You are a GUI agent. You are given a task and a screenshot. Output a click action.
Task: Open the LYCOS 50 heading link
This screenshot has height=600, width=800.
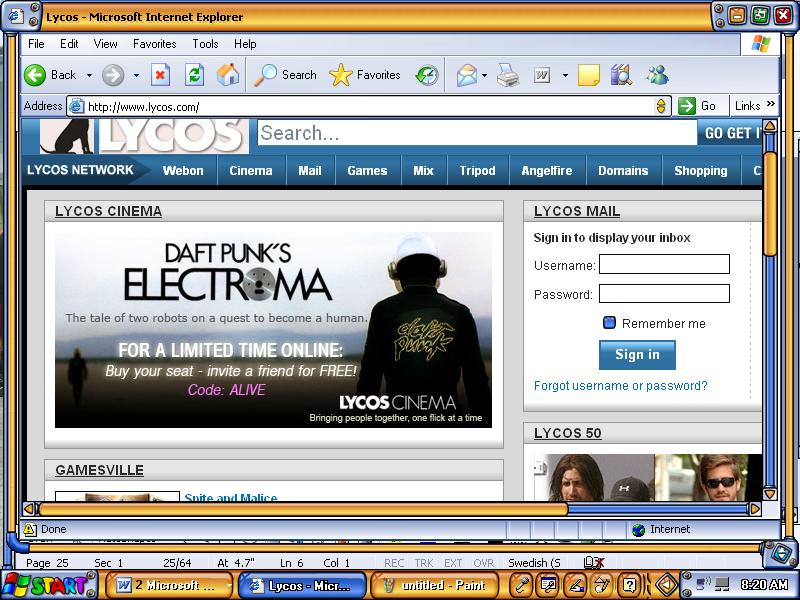click(567, 433)
